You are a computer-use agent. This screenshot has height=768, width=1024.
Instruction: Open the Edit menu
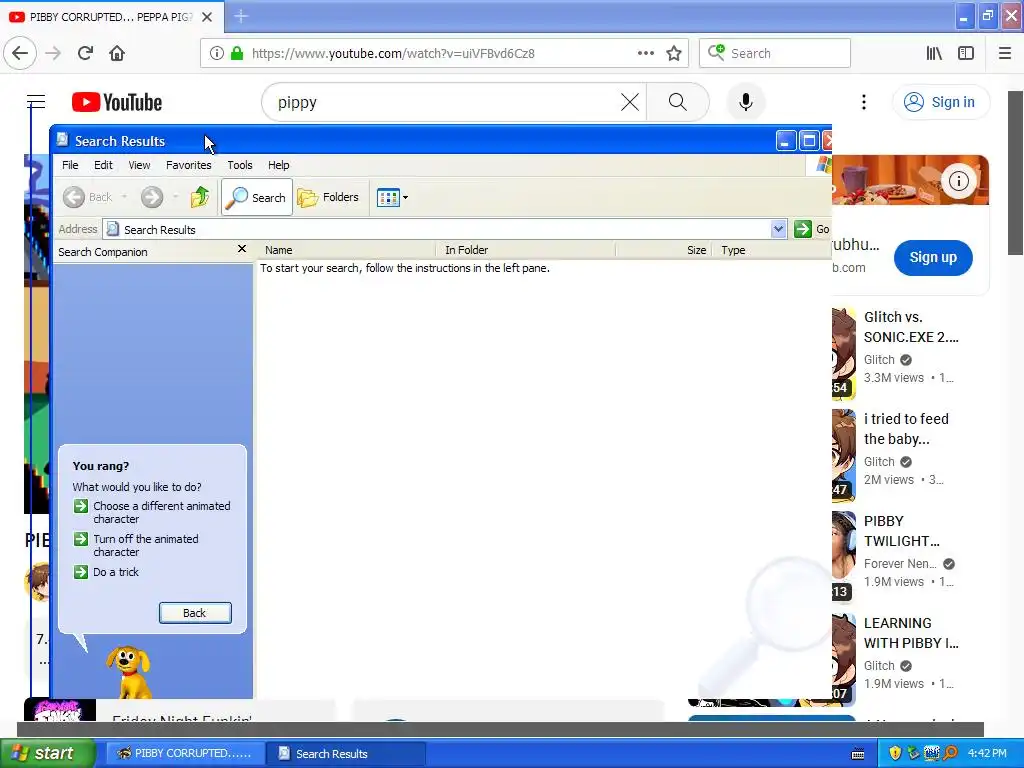click(x=103, y=165)
